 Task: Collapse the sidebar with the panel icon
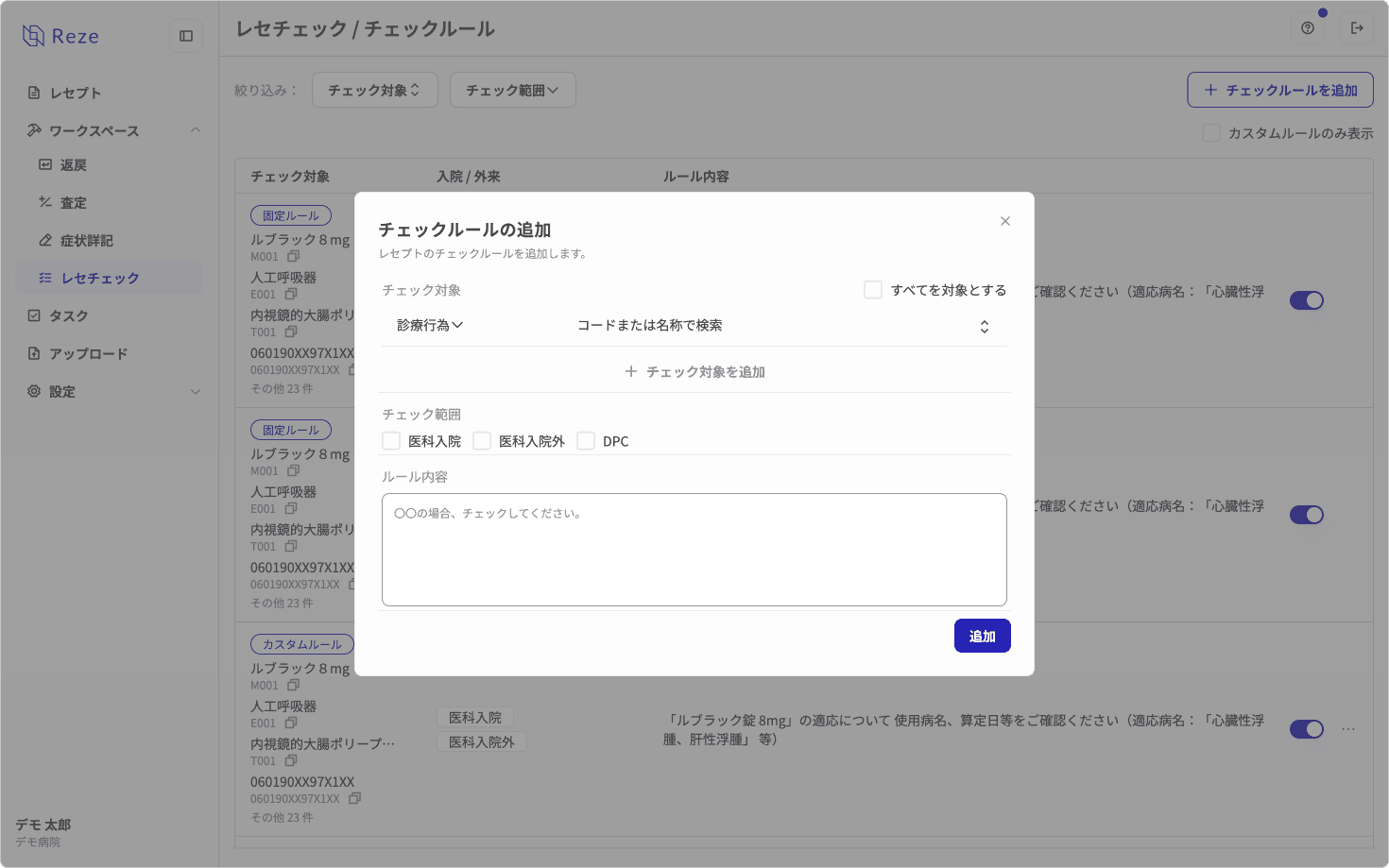[185, 35]
